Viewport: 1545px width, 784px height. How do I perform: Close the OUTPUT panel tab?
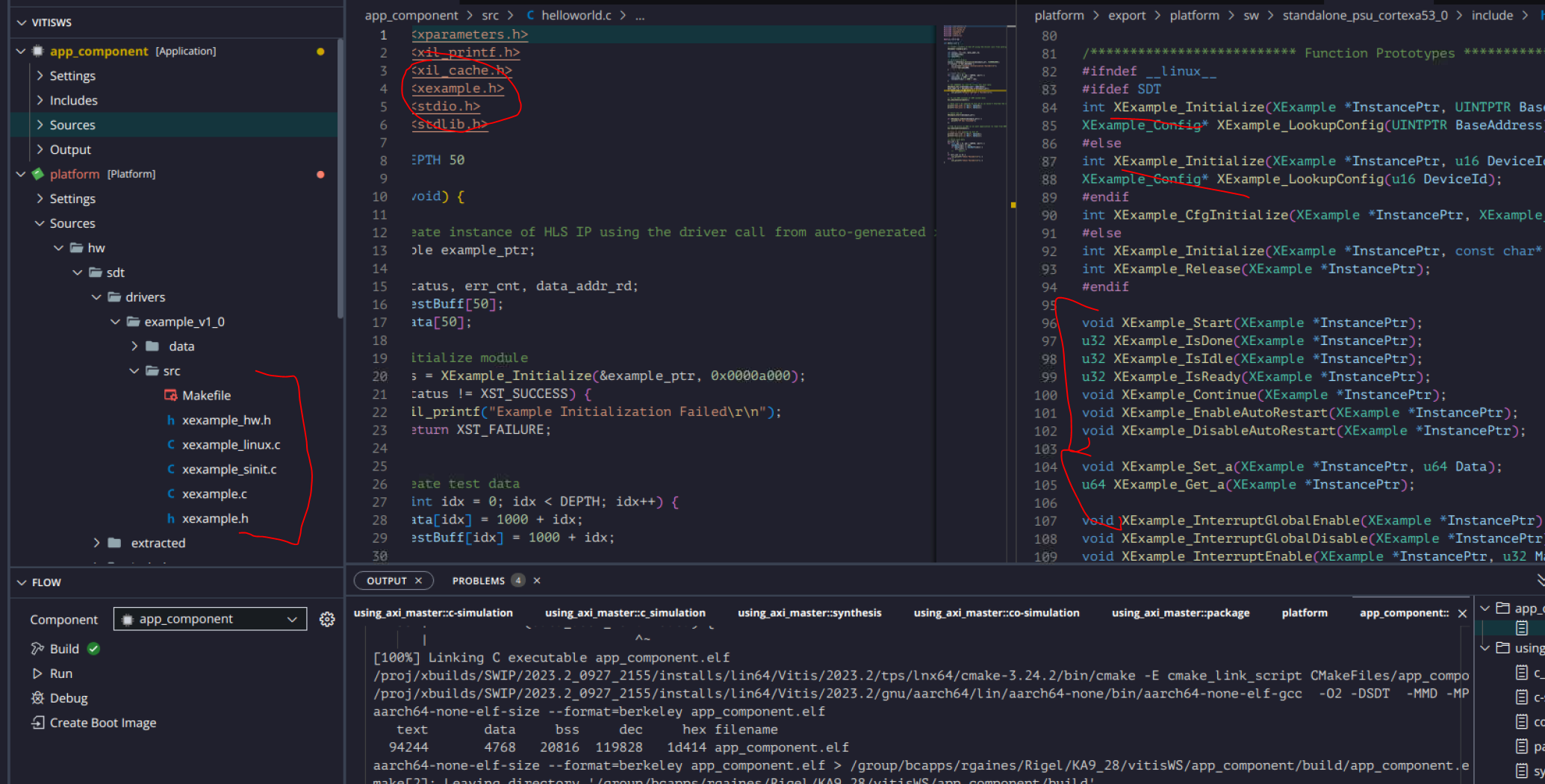click(419, 581)
